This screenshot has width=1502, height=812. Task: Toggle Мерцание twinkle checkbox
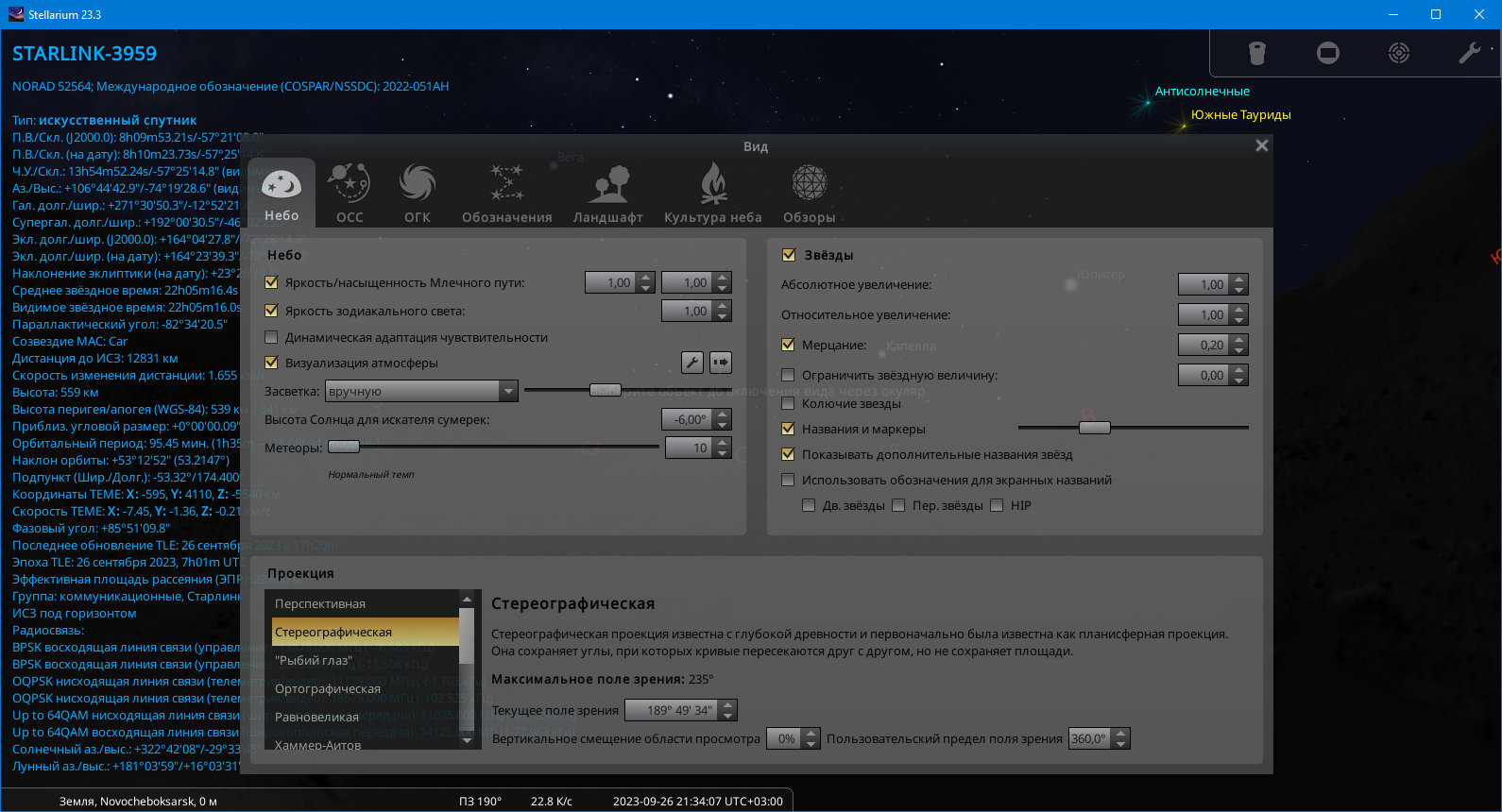(788, 345)
